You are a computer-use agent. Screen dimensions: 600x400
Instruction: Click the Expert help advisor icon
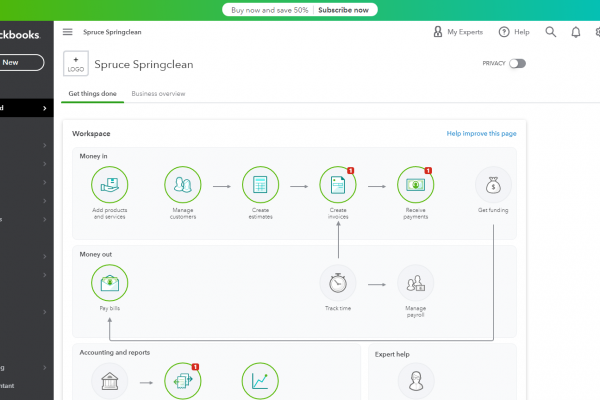[x=416, y=381]
